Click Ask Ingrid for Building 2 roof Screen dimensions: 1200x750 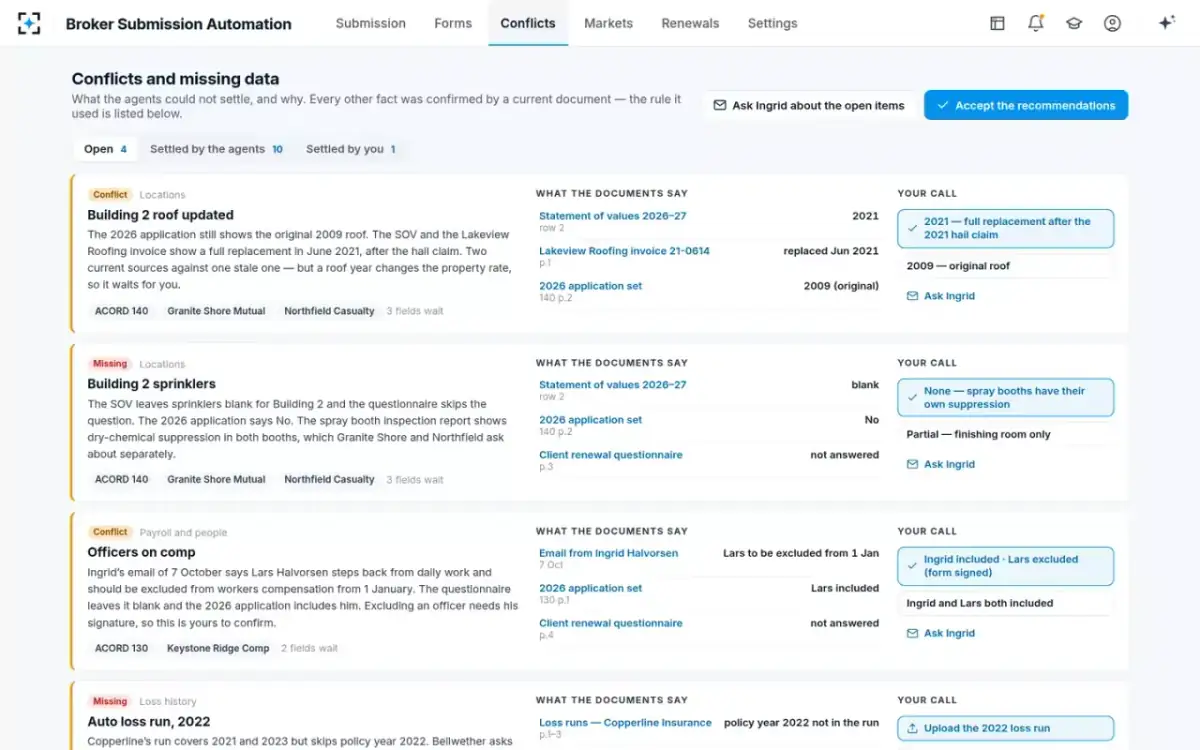pyautogui.click(x=940, y=296)
